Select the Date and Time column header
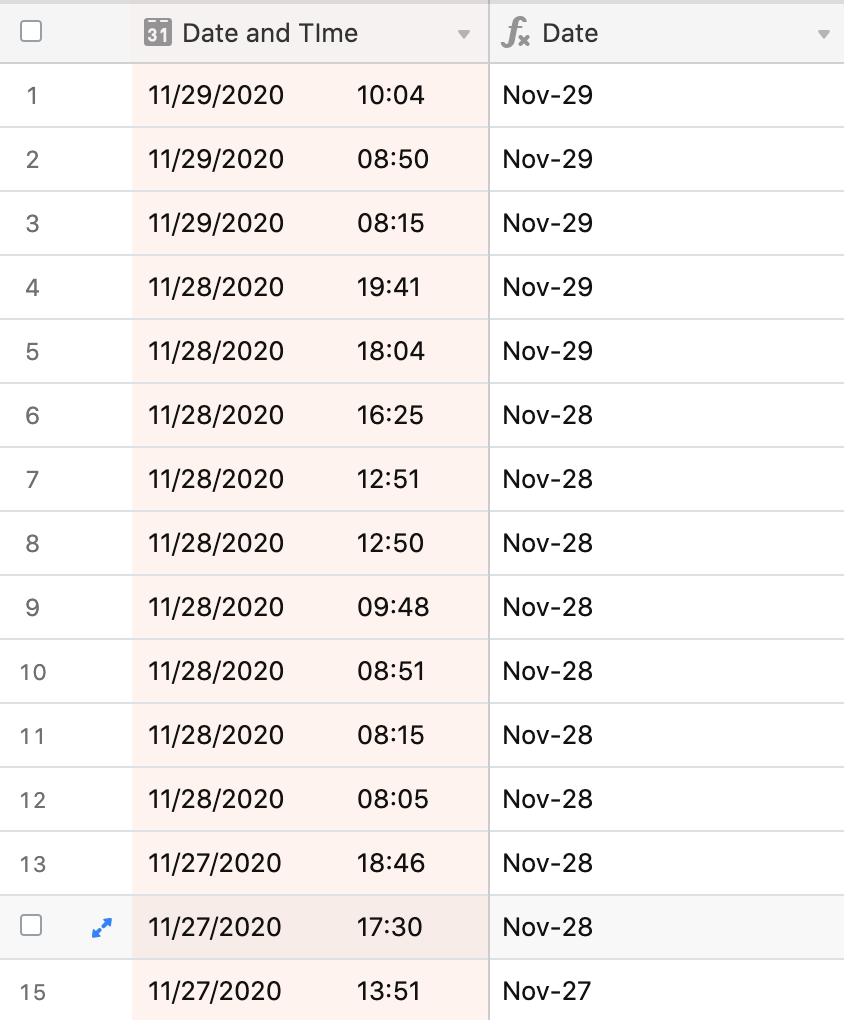Image resolution: width=844 pixels, height=1020 pixels. tap(310, 33)
